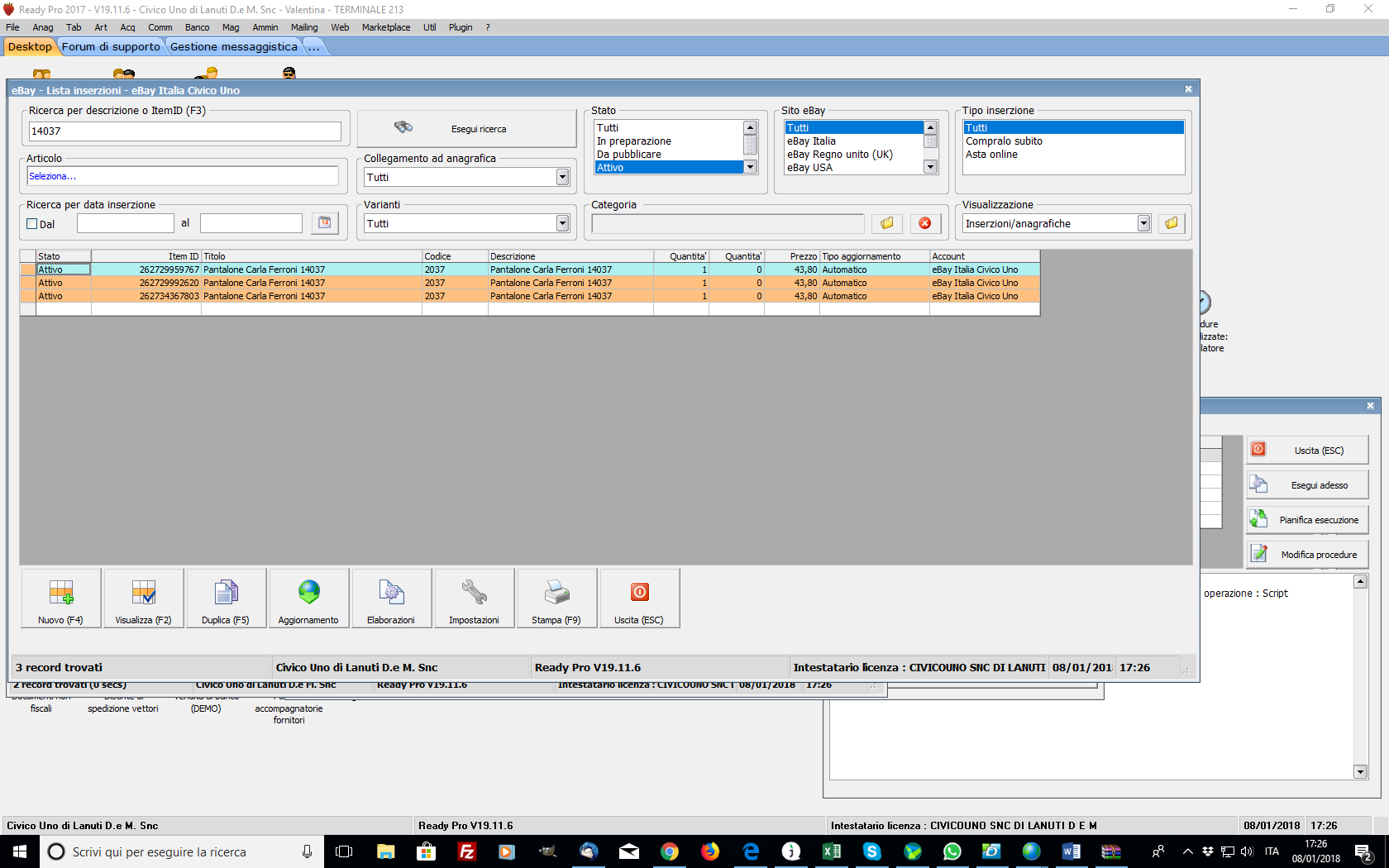Open the Plugin menu
The height and width of the screenshot is (868, 1389).
click(461, 27)
